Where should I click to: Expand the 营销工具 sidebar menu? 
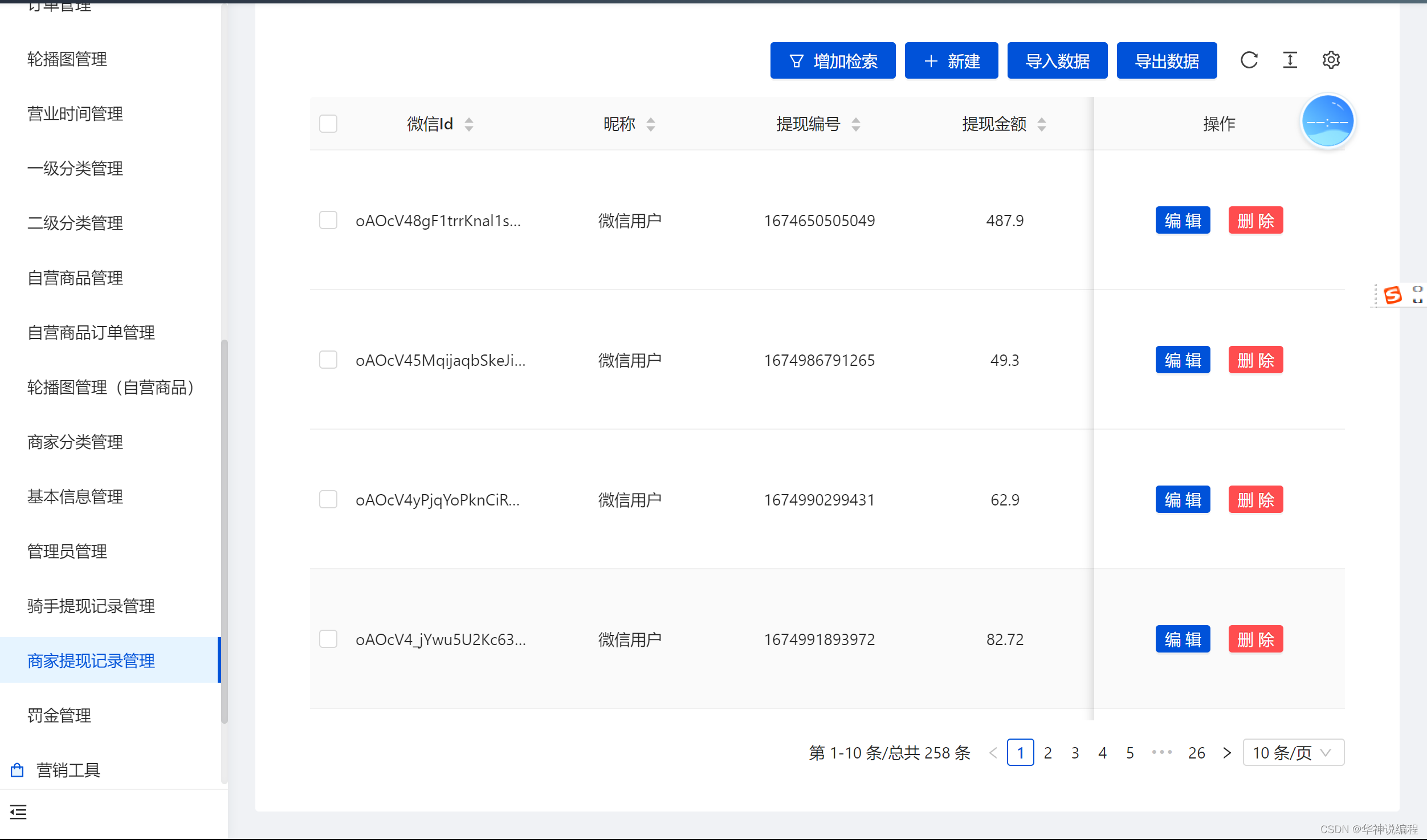tap(68, 770)
